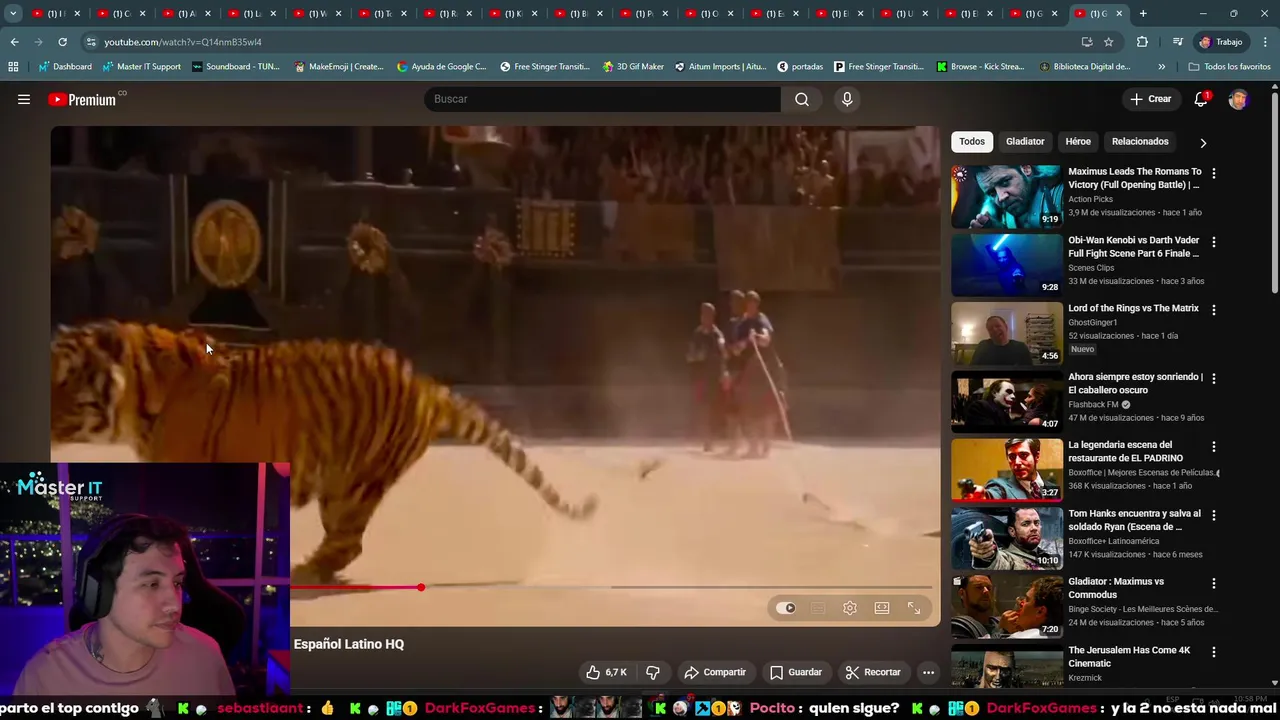
Task: Open options for Lord of the Rings vs The Matrix
Action: click(1214, 310)
